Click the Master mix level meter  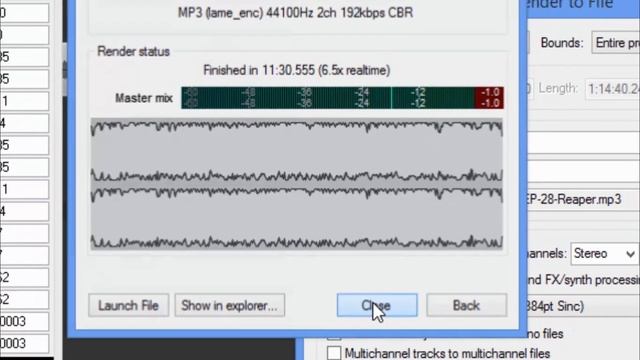pos(342,98)
